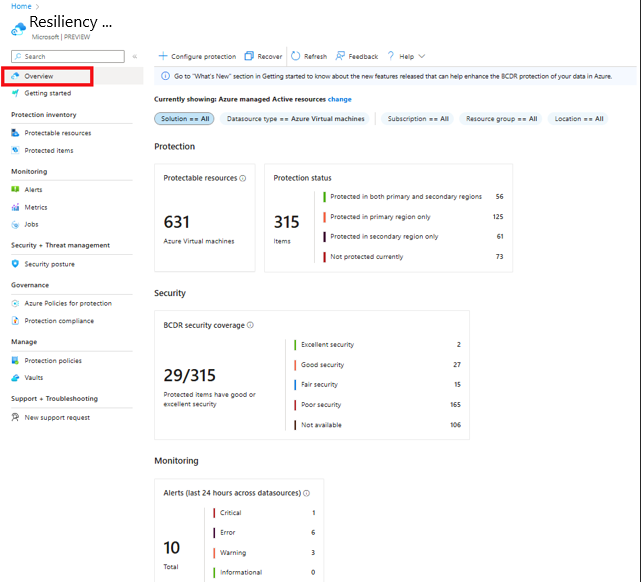Click Protected in primary region only row
Image resolution: width=641 pixels, height=582 pixels.
(413, 217)
